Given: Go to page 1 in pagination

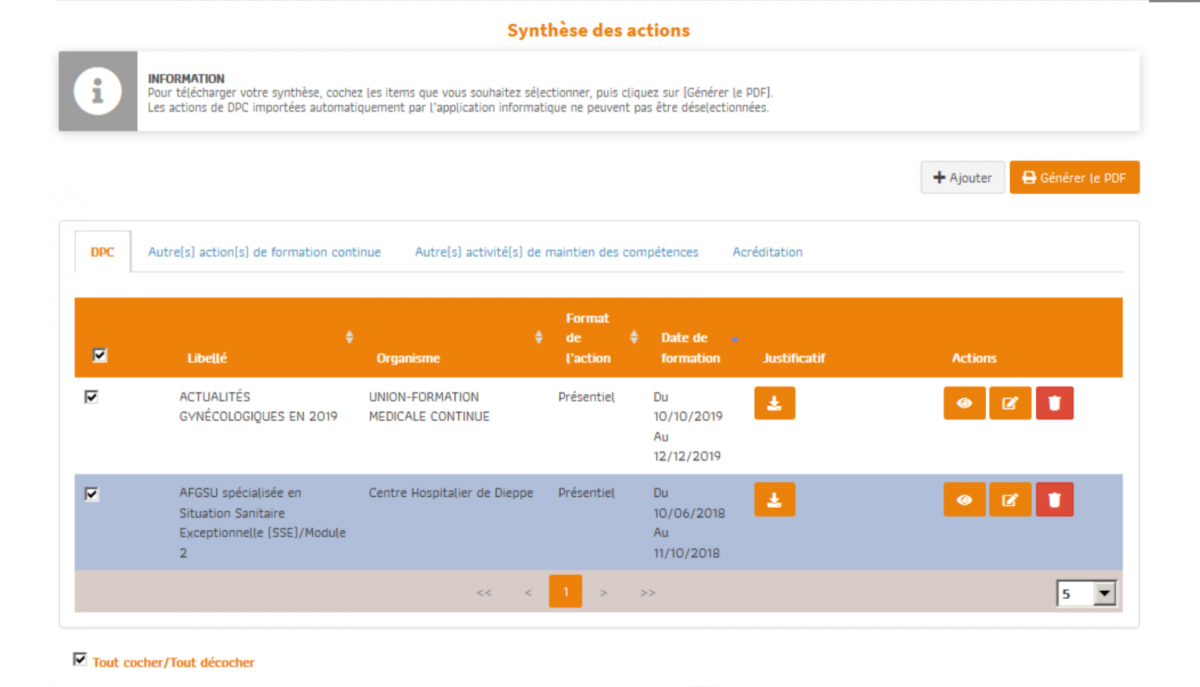Looking at the screenshot, I should [x=565, y=592].
